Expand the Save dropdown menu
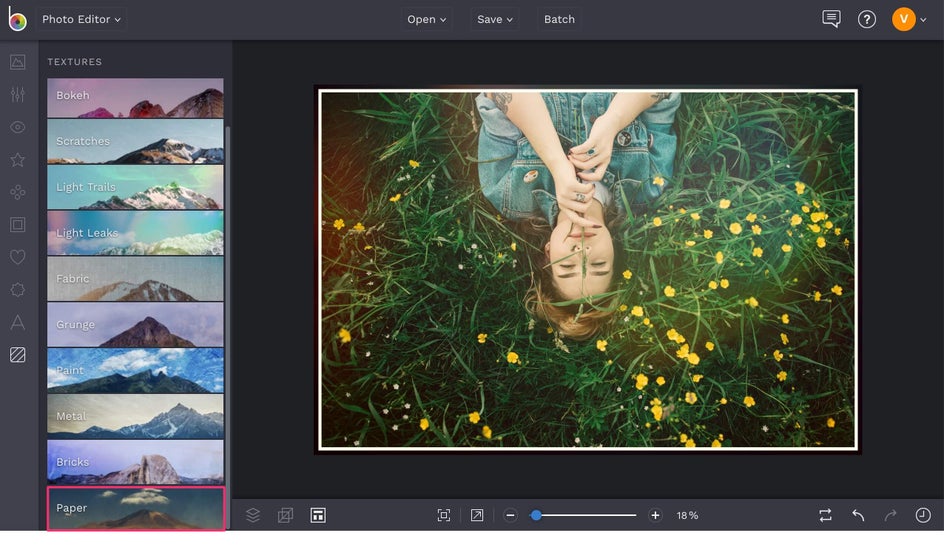944x547 pixels. 495,19
